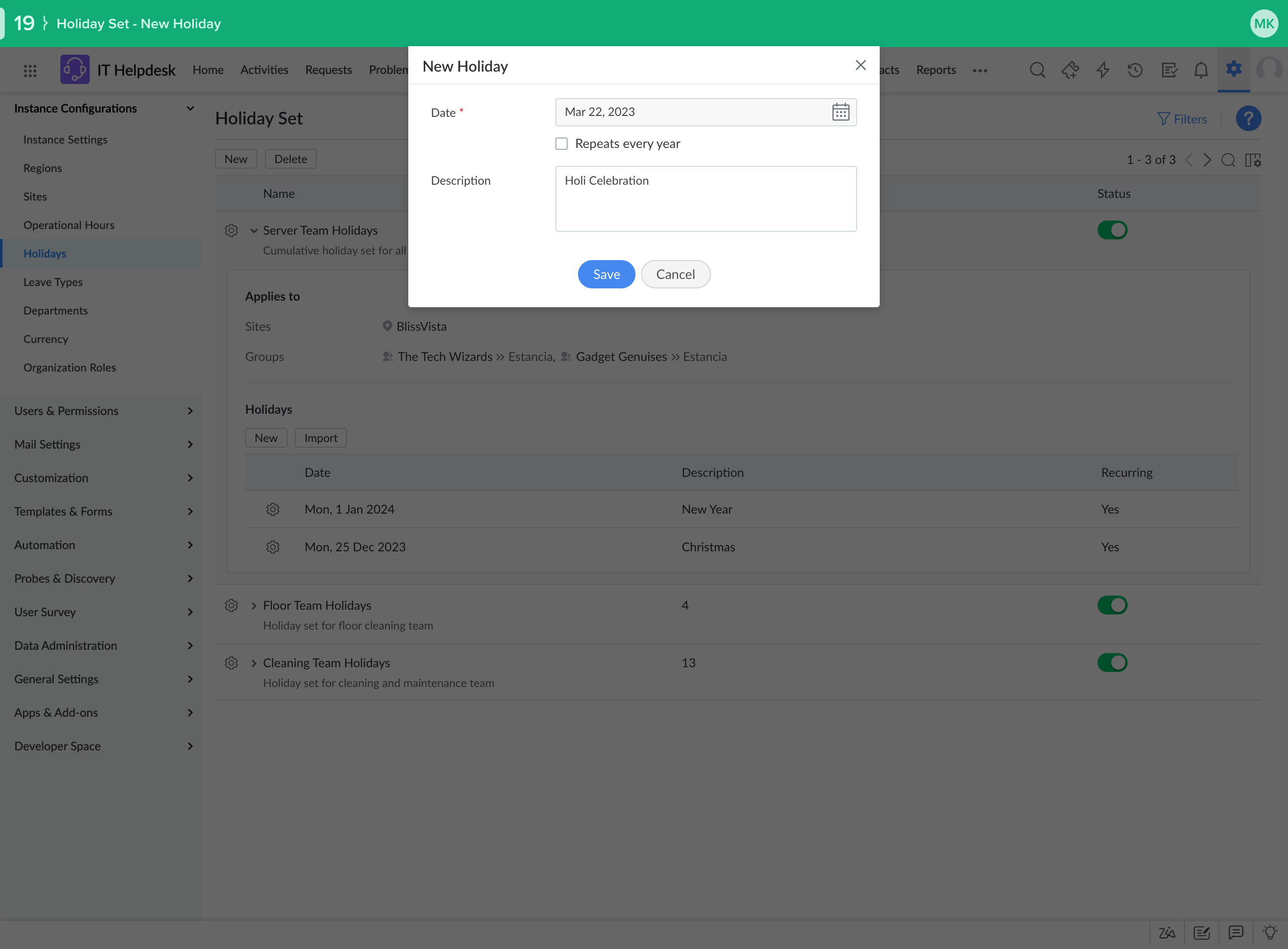Click the IT Helpdesk logo icon
Image resolution: width=1288 pixels, height=949 pixels.
(x=74, y=70)
